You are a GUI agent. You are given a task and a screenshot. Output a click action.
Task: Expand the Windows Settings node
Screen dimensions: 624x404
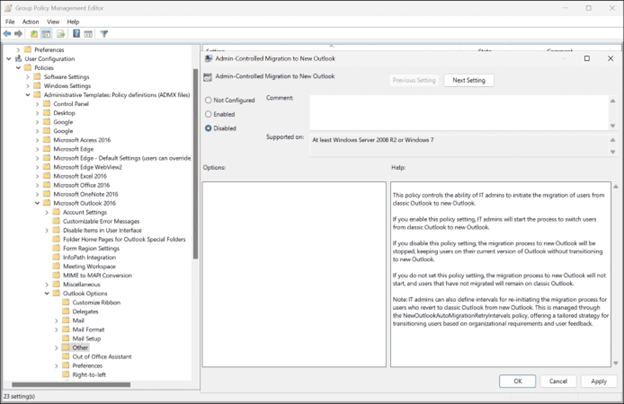[28, 86]
